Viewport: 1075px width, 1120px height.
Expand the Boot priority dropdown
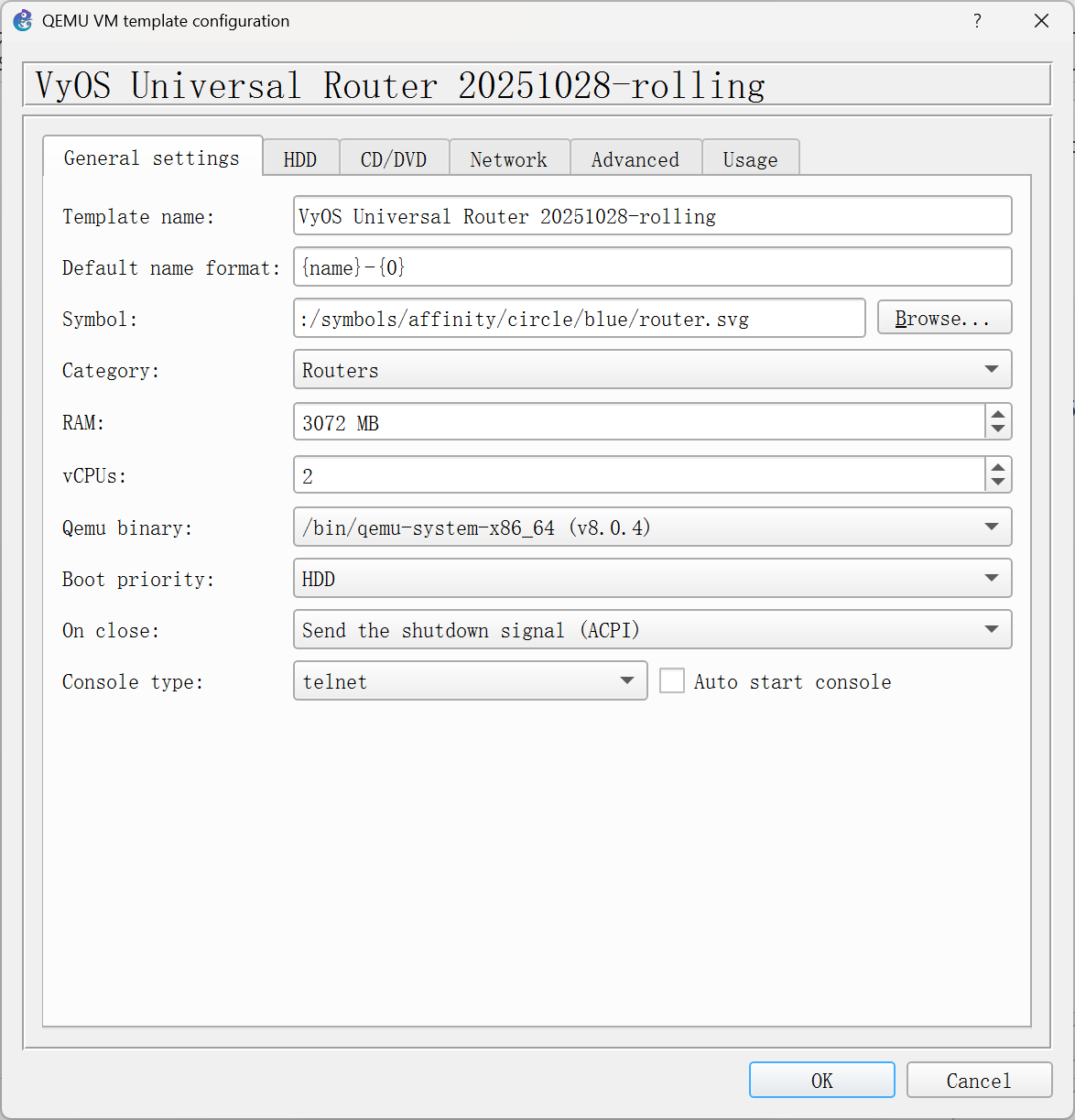[652, 579]
